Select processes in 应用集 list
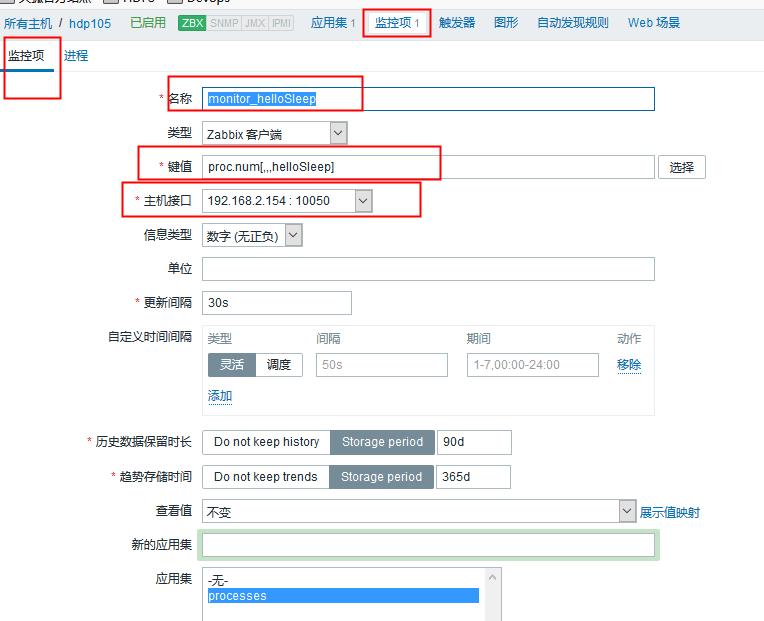This screenshot has width=764, height=621. tap(343, 596)
